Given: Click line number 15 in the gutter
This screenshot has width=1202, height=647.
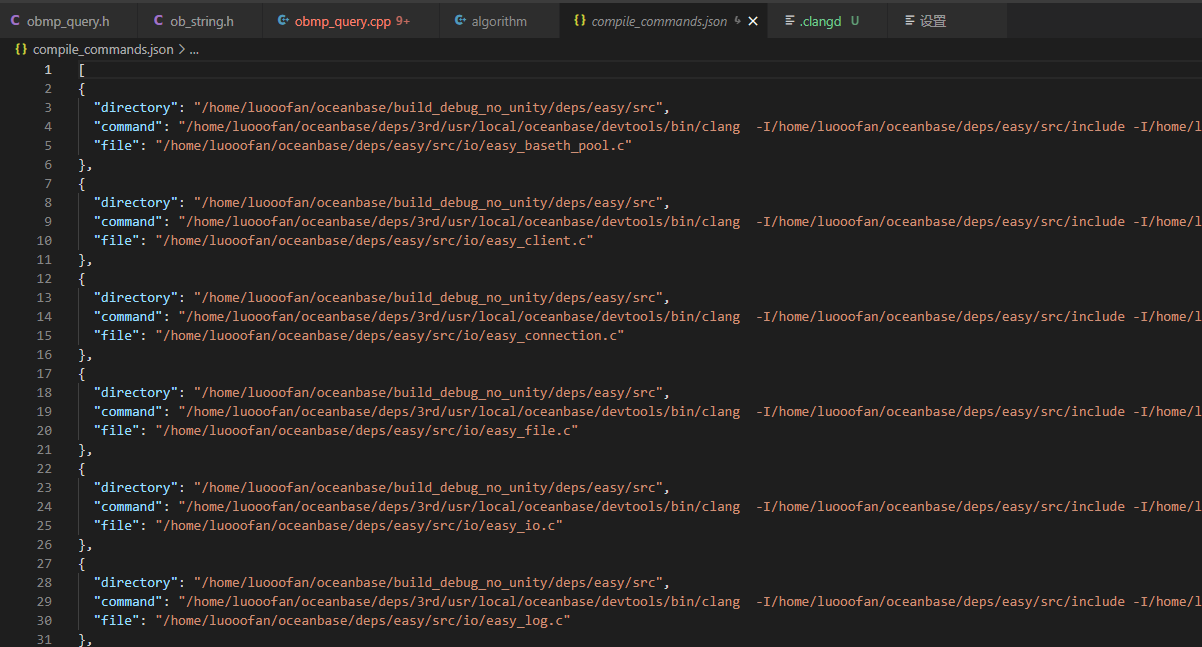Looking at the screenshot, I should pos(44,335).
